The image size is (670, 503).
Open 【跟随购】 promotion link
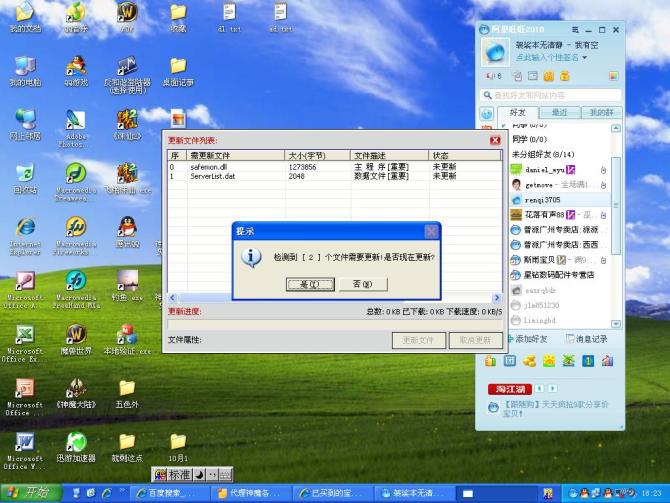click(555, 408)
